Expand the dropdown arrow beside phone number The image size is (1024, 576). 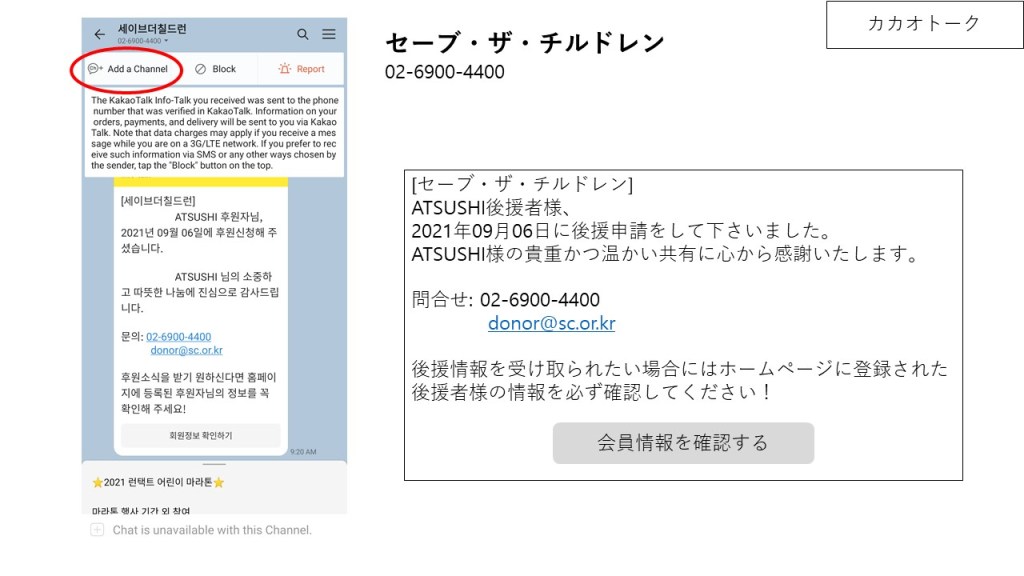pyautogui.click(x=167, y=42)
